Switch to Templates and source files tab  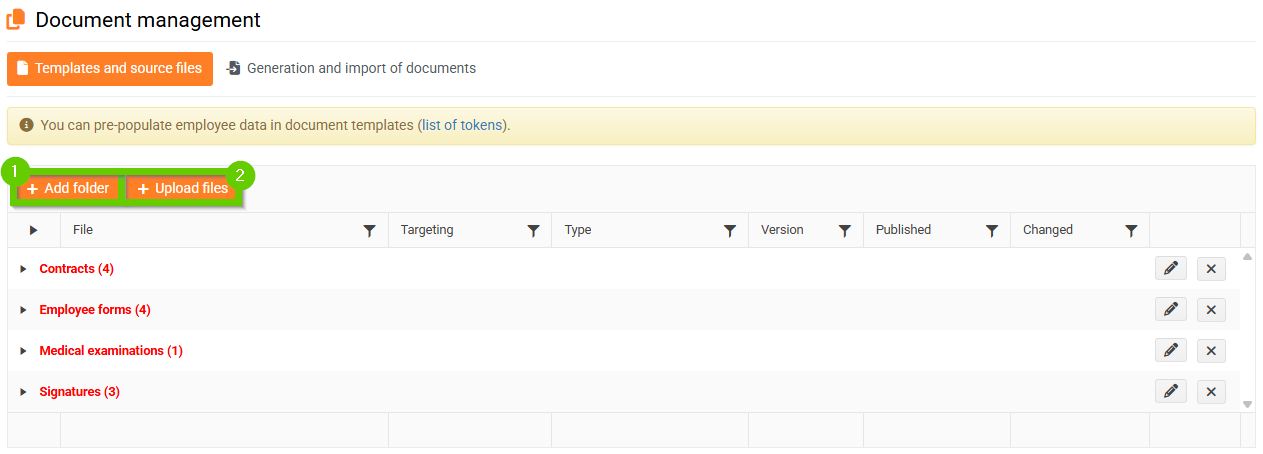pyautogui.click(x=110, y=69)
